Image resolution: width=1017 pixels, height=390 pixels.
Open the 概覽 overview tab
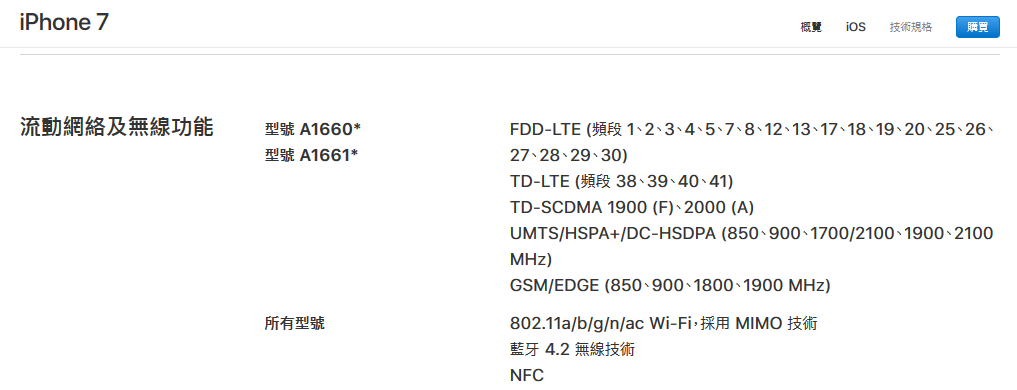click(811, 27)
